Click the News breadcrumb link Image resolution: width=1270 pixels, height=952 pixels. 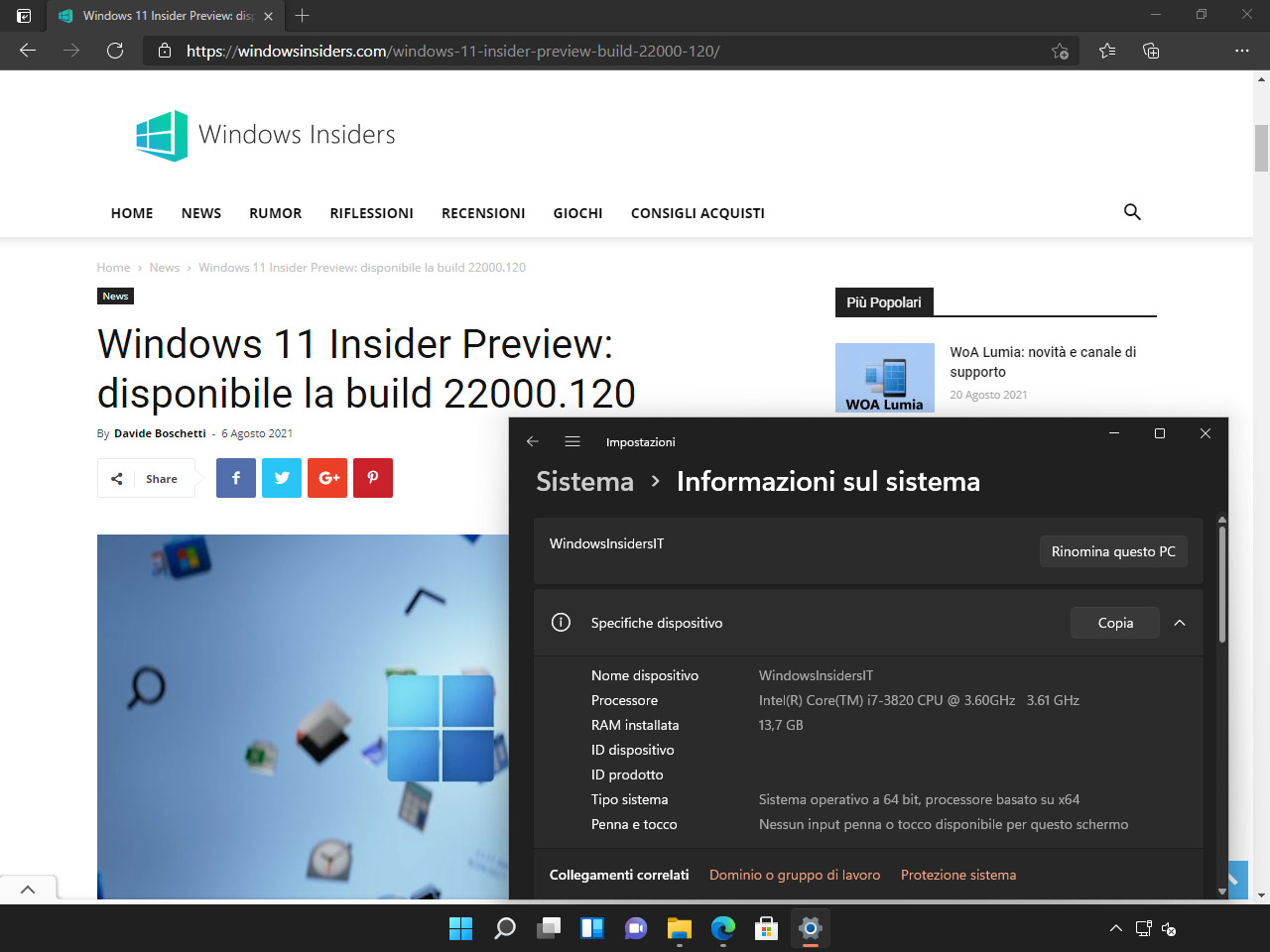tap(165, 268)
